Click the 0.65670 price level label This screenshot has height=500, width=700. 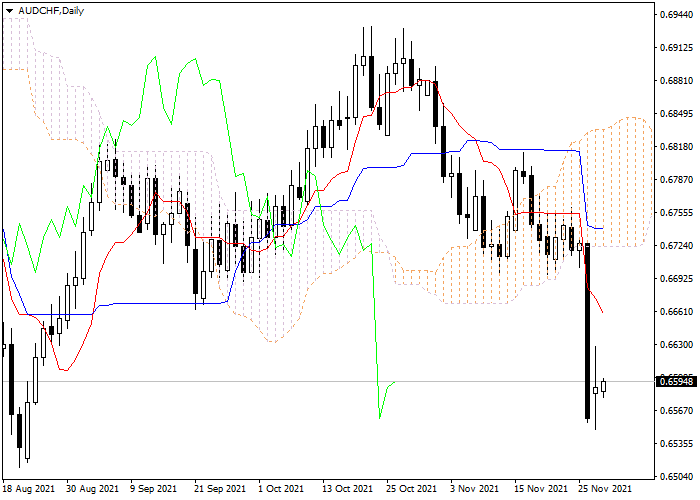point(676,411)
